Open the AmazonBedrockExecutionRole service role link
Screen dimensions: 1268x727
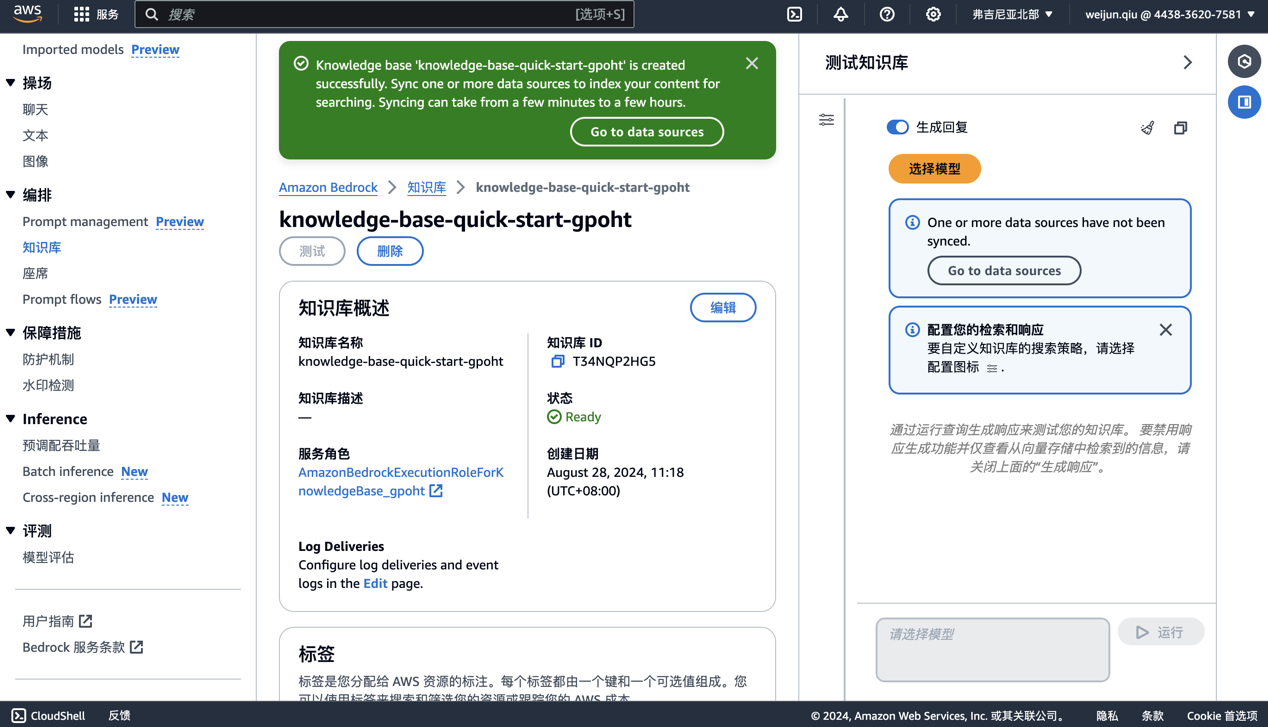[401, 481]
